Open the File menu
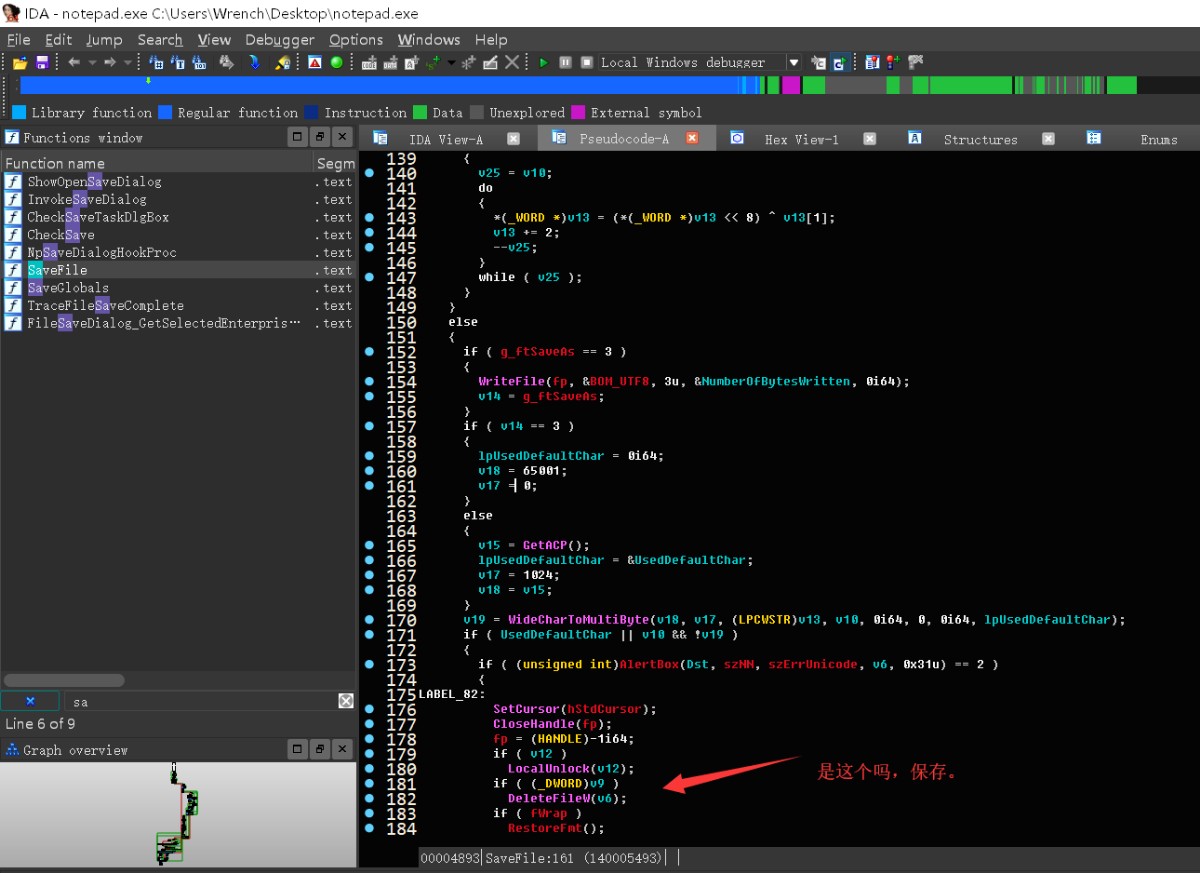The image size is (1200, 873). point(19,40)
